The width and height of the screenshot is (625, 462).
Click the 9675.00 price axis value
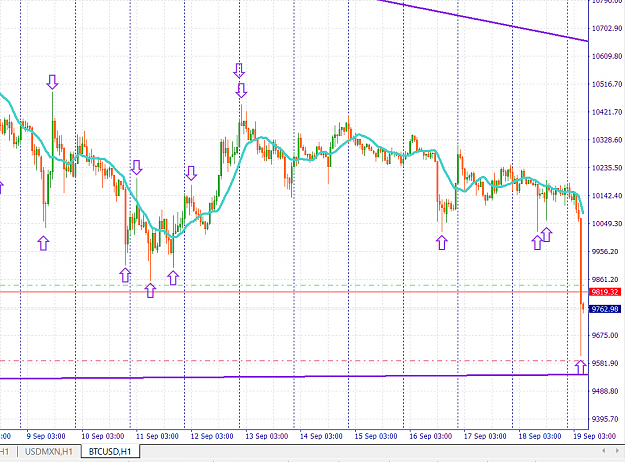coord(607,335)
